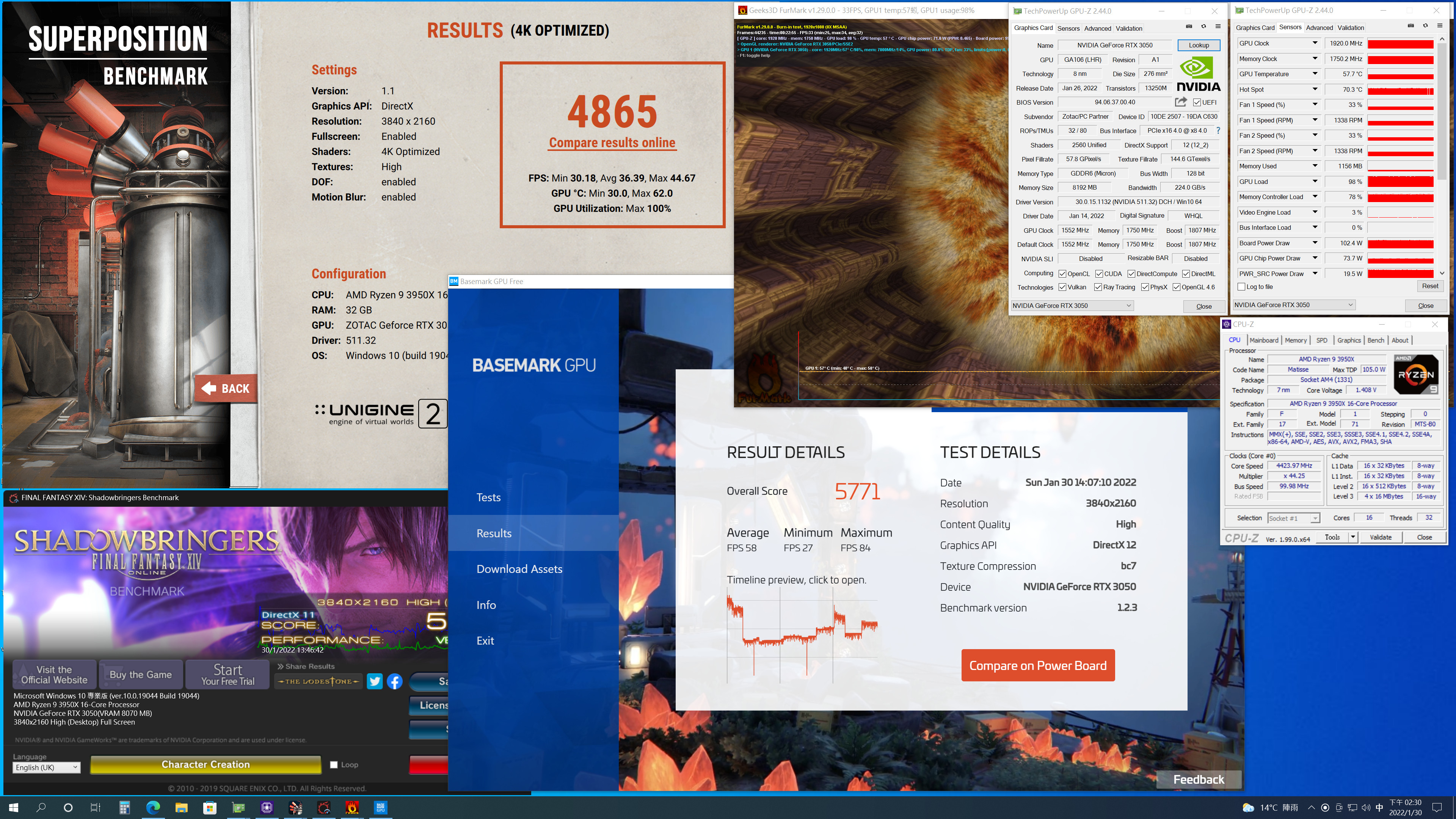Open the CPU-Z Tools dropdown arrow
The image size is (1456, 819).
(1353, 537)
